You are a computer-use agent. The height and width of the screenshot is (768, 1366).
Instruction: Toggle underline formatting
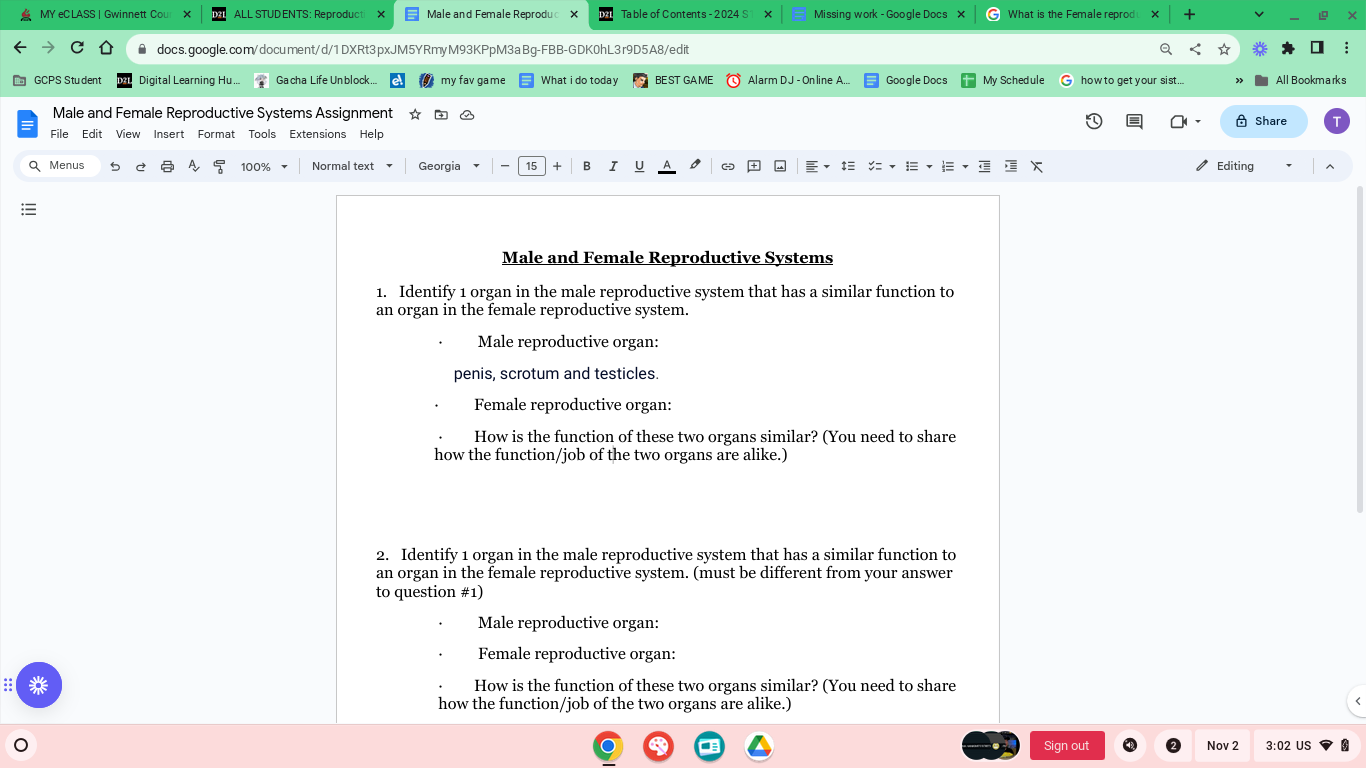tap(639, 166)
